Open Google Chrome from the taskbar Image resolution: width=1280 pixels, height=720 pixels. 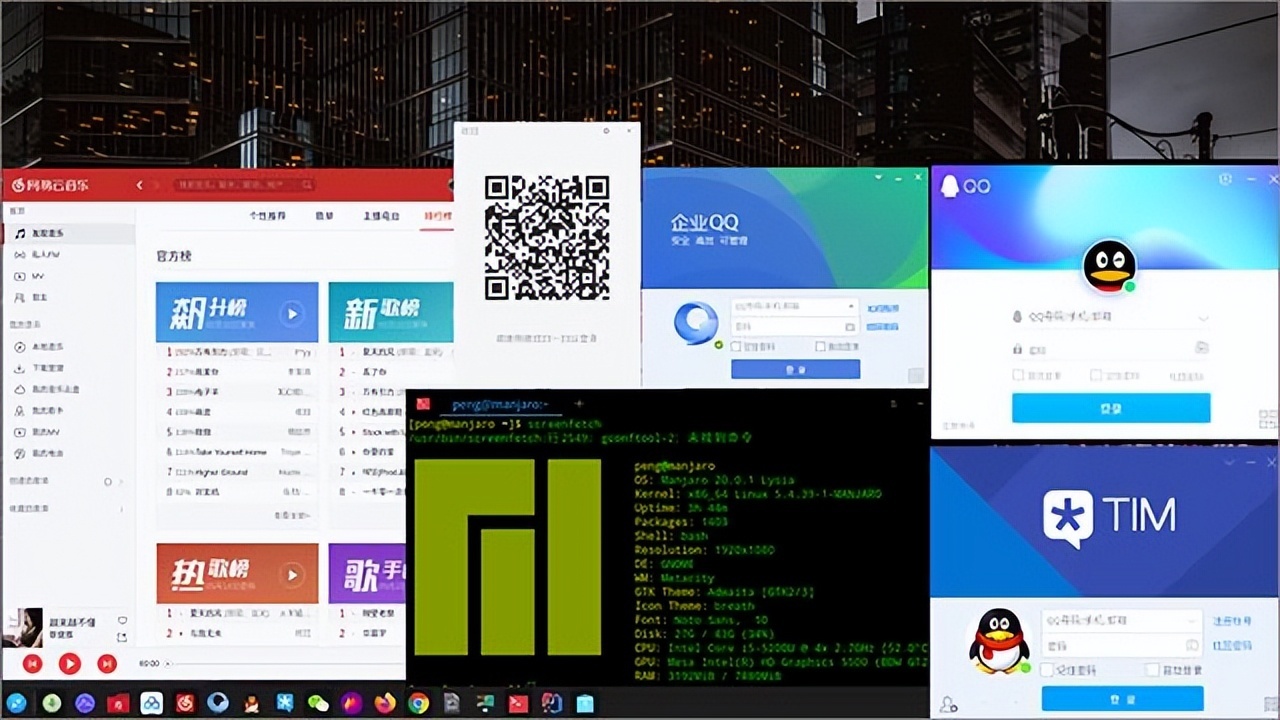[x=418, y=703]
